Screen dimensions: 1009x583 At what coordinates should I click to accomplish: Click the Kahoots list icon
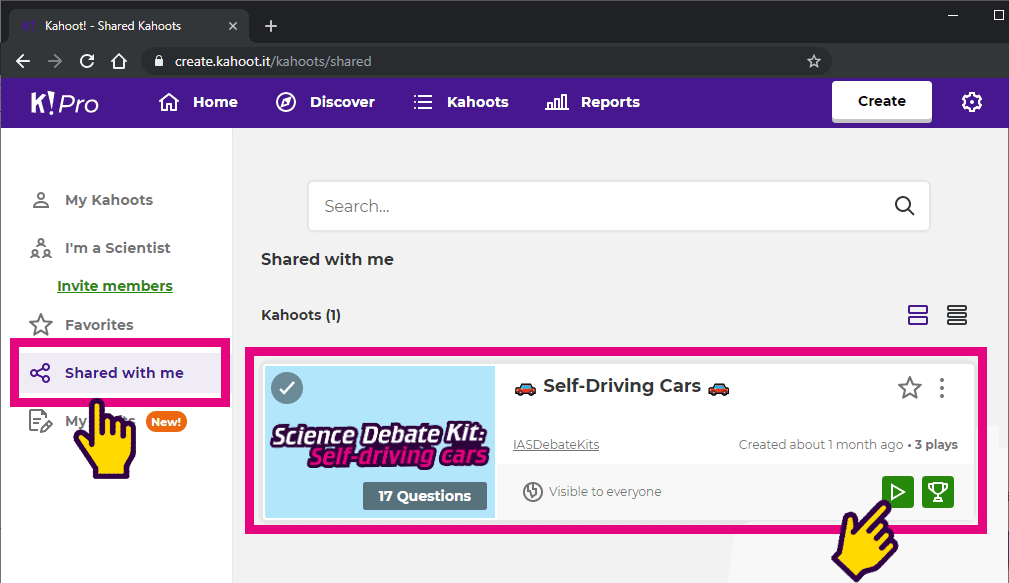click(423, 102)
